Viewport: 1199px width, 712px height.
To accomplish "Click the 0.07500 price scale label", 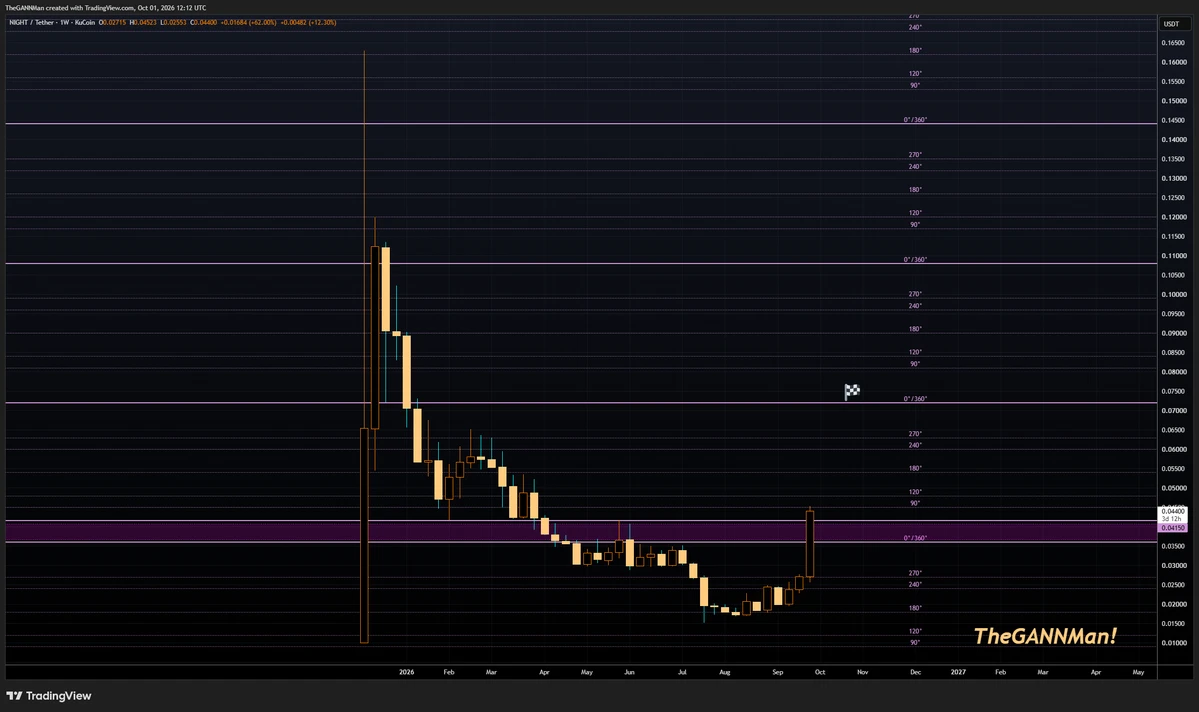I will click(x=1173, y=392).
